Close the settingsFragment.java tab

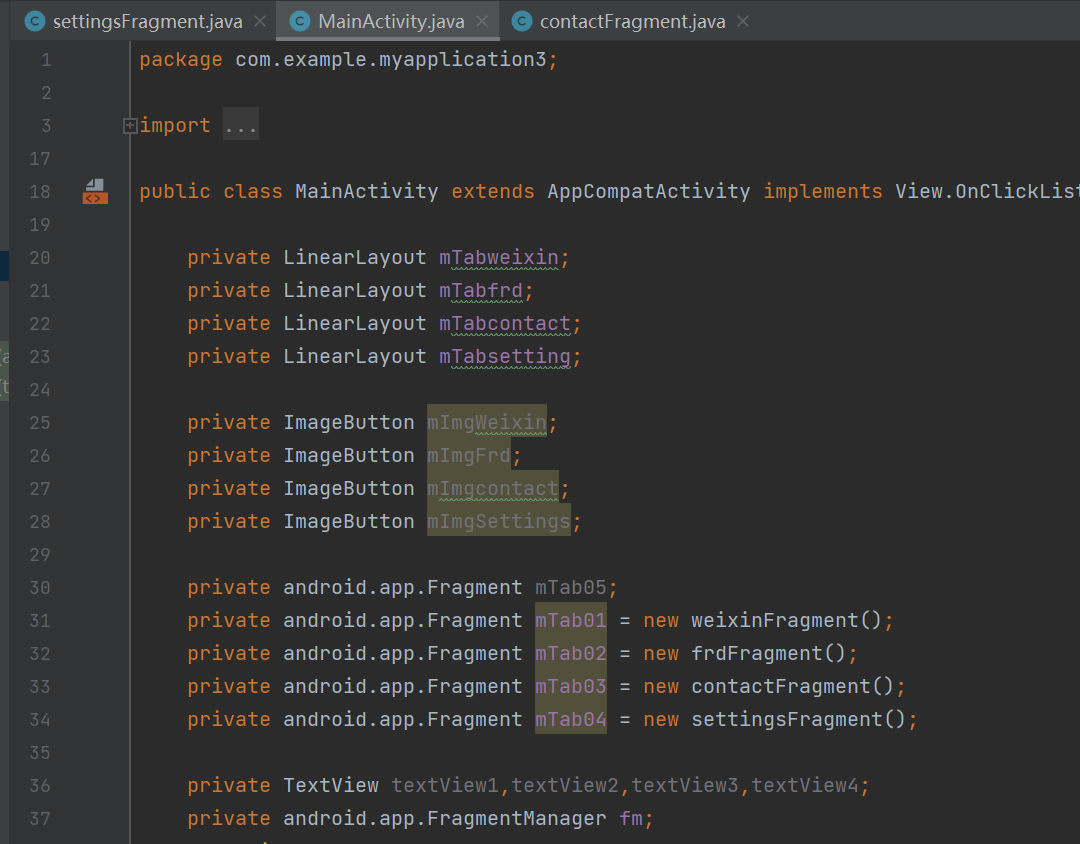(x=261, y=21)
